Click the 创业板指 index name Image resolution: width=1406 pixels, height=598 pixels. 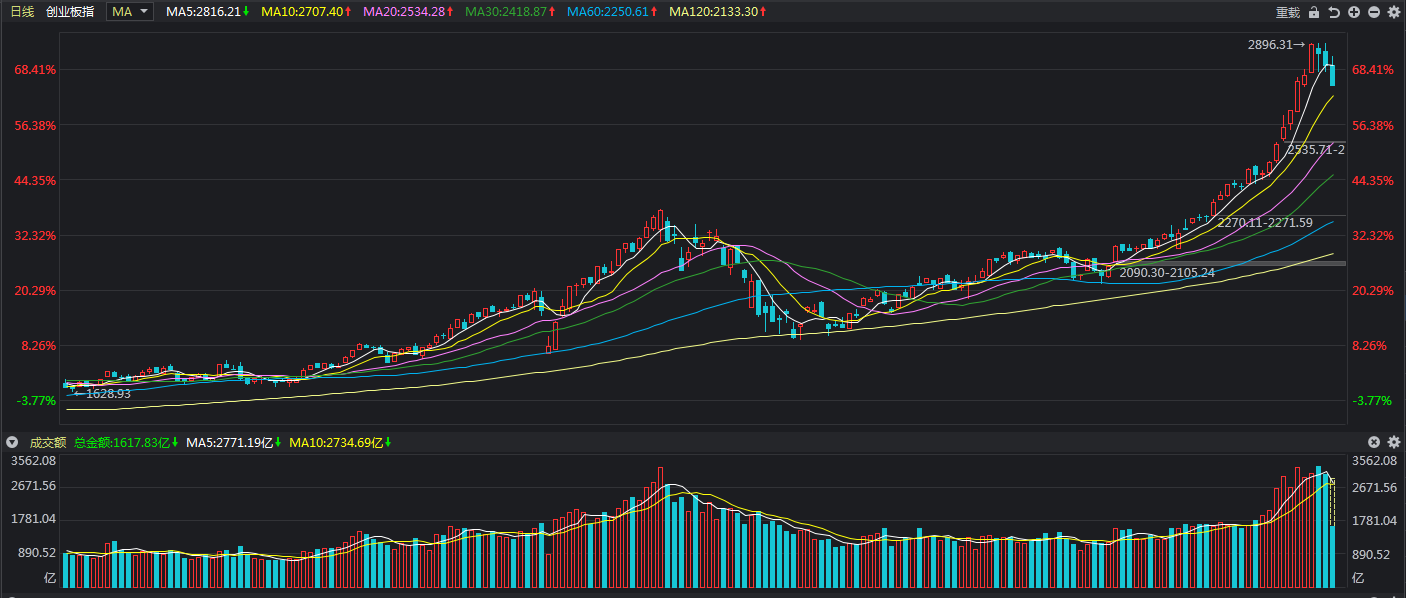click(70, 11)
